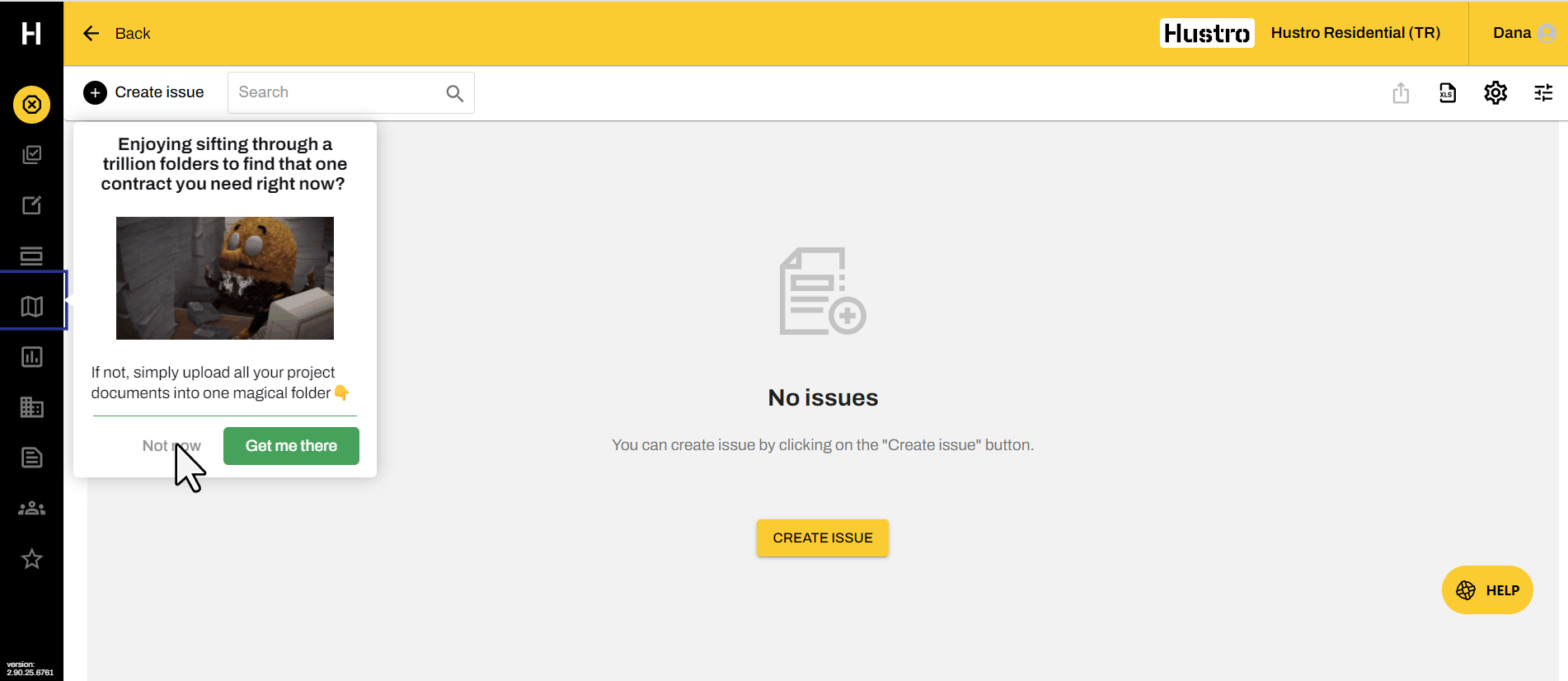1568x681 pixels.
Task: Click the Back arrow button
Action: coord(116,34)
